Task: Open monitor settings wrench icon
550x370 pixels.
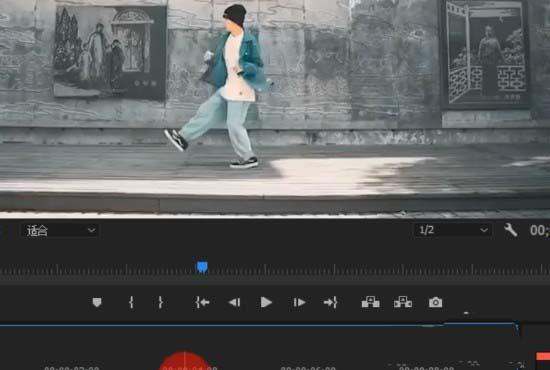Action: [511, 230]
